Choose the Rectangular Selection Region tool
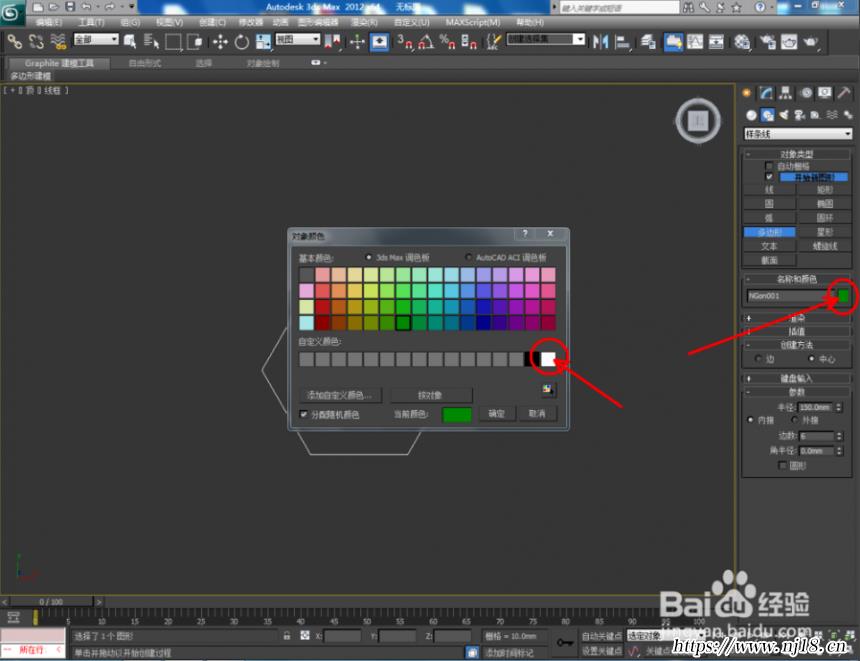This screenshot has height=661, width=860. click(173, 42)
